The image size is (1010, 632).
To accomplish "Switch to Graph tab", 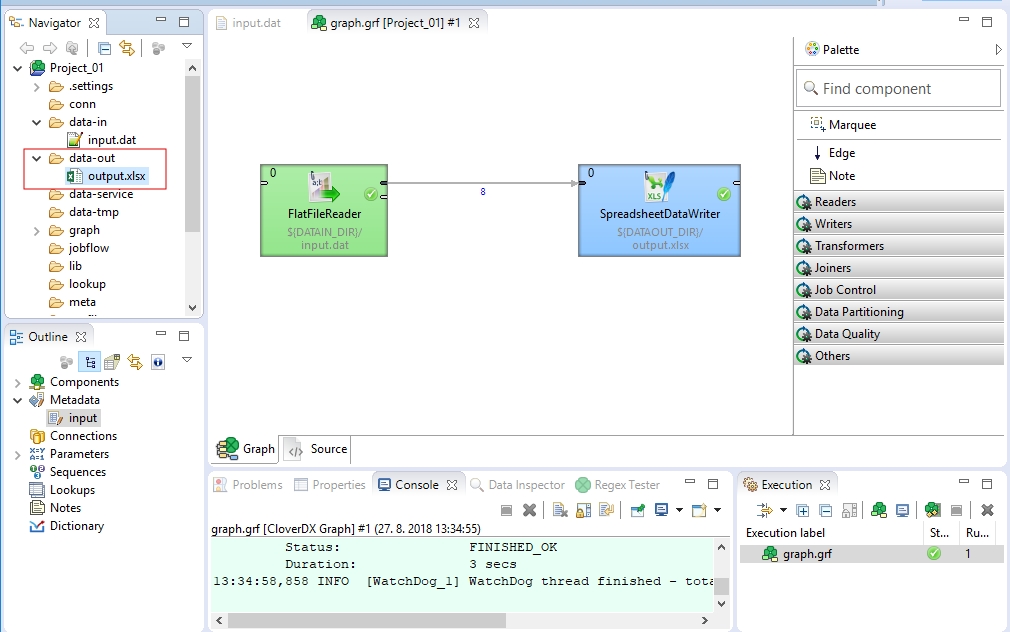I will [x=245, y=450].
